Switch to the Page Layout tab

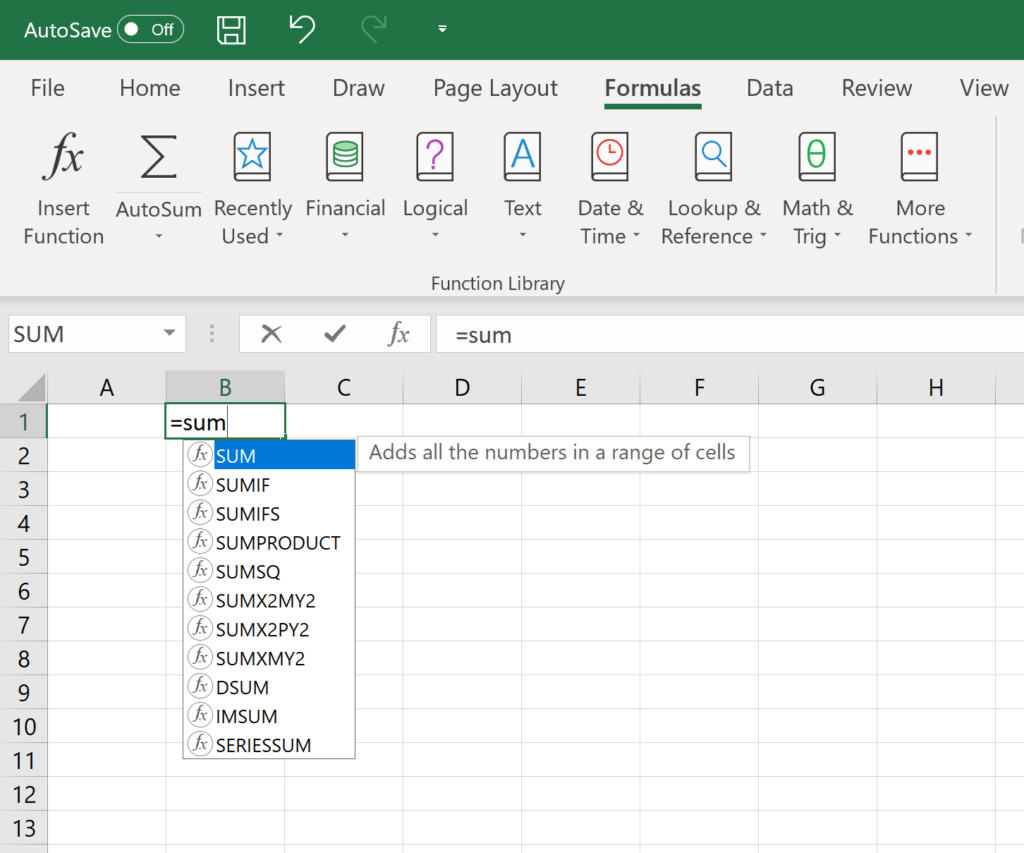495,88
